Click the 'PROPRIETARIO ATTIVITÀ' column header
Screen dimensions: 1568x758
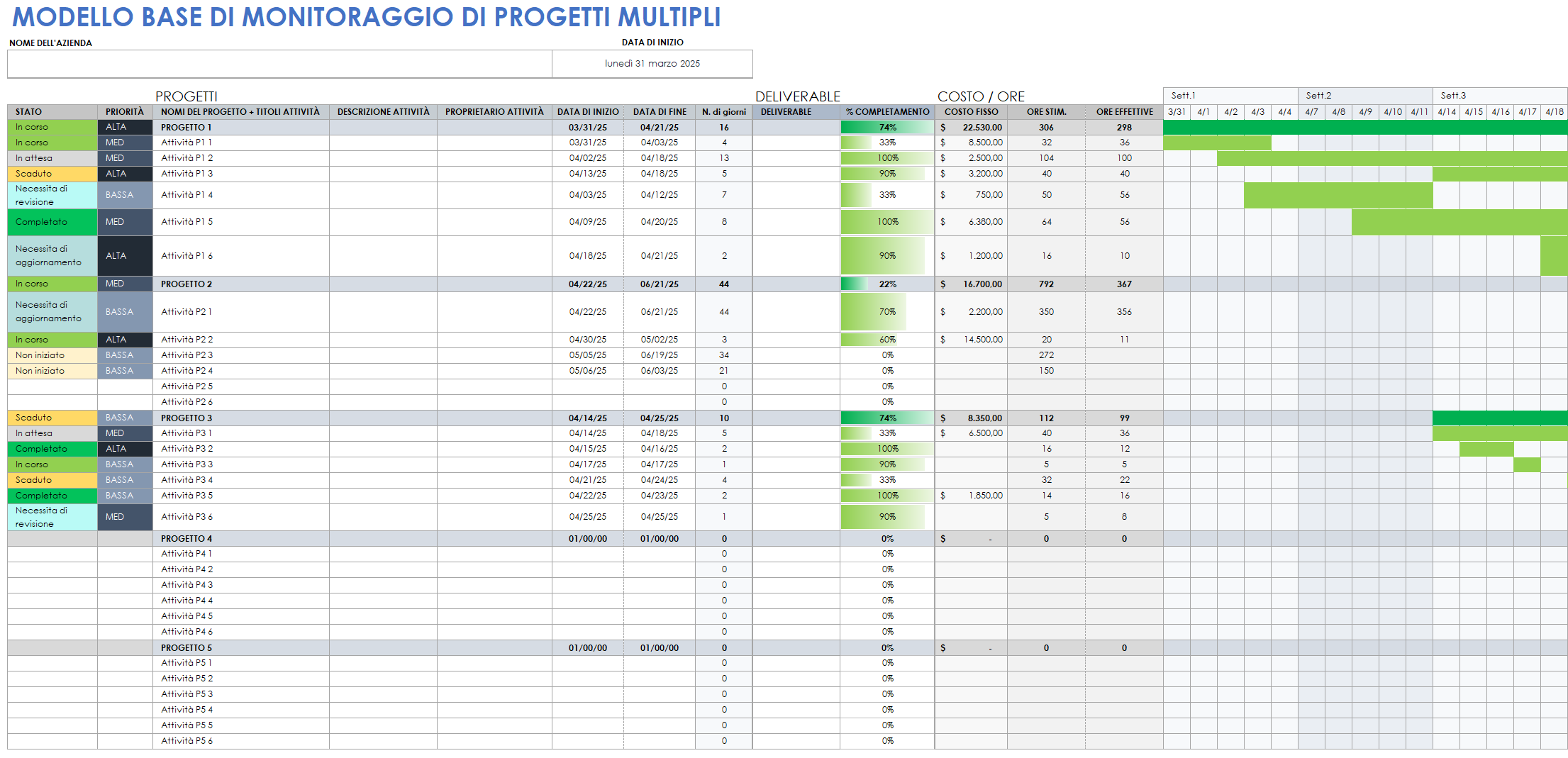click(x=494, y=112)
